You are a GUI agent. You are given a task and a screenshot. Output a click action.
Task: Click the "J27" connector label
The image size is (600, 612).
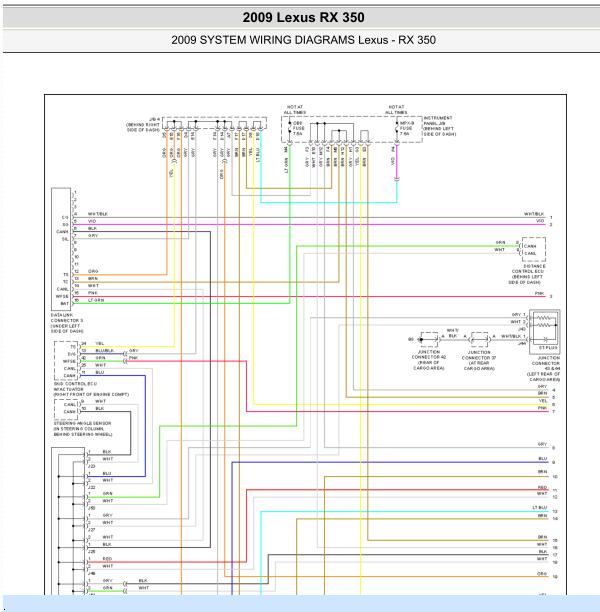pos(91,530)
